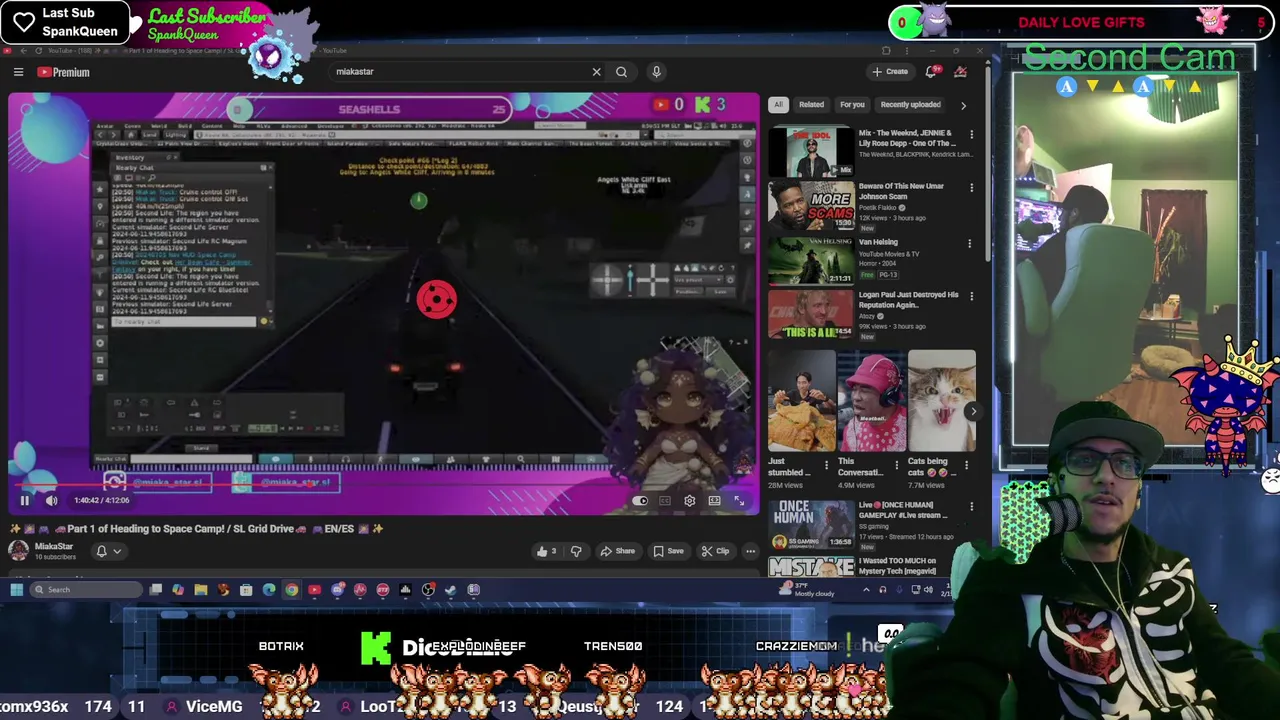Click the Windows taskbar Search box
The image size is (1280, 720).
tap(87, 589)
